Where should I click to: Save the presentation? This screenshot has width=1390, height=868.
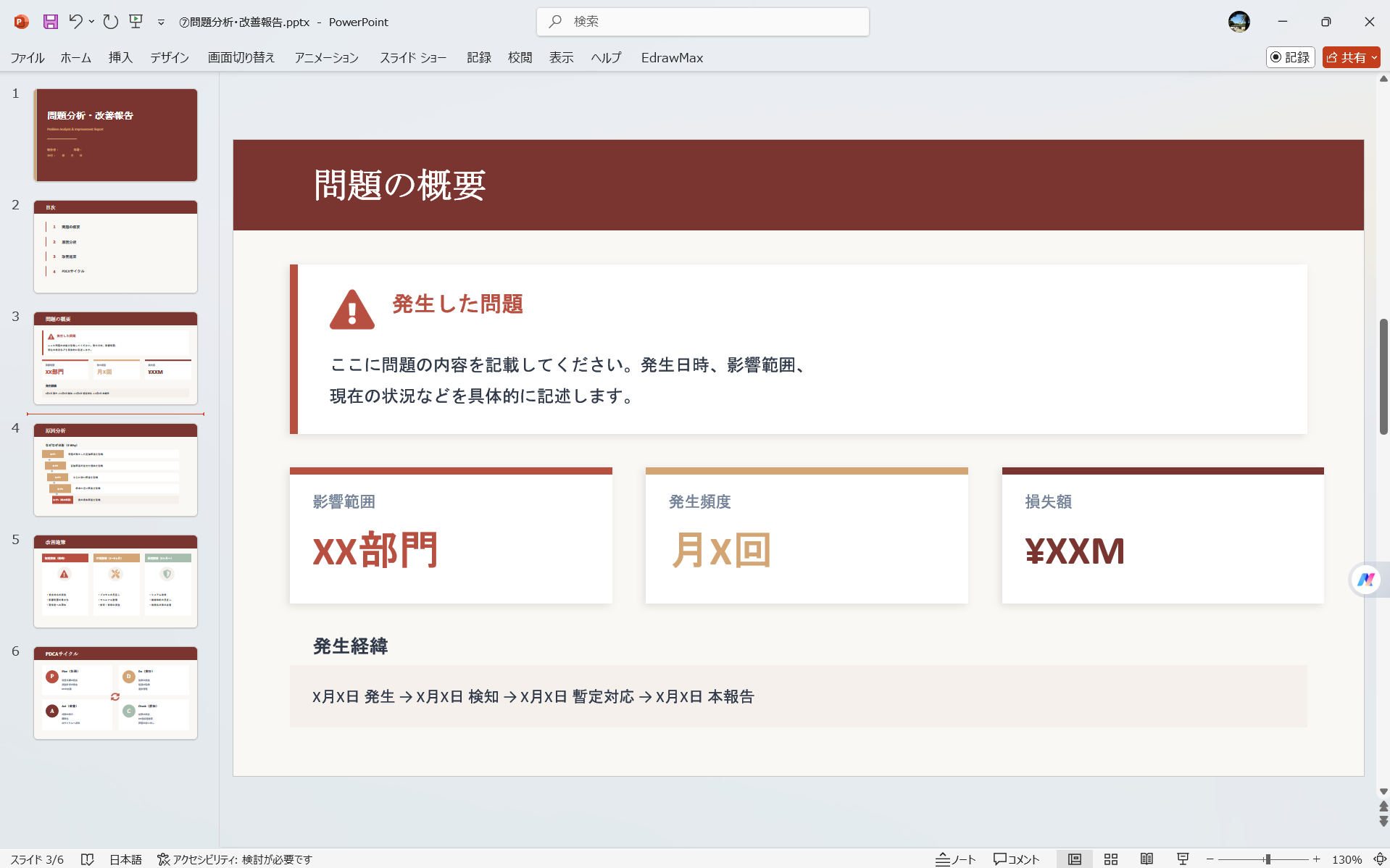pos(50,22)
